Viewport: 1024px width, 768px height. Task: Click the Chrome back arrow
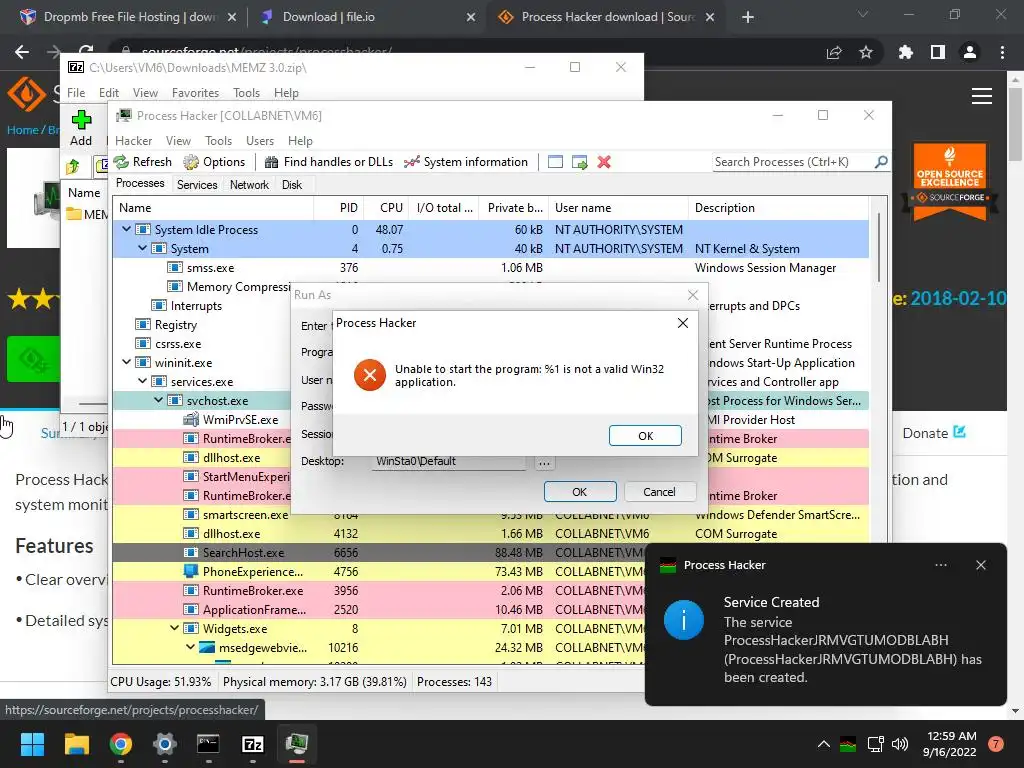[22, 52]
